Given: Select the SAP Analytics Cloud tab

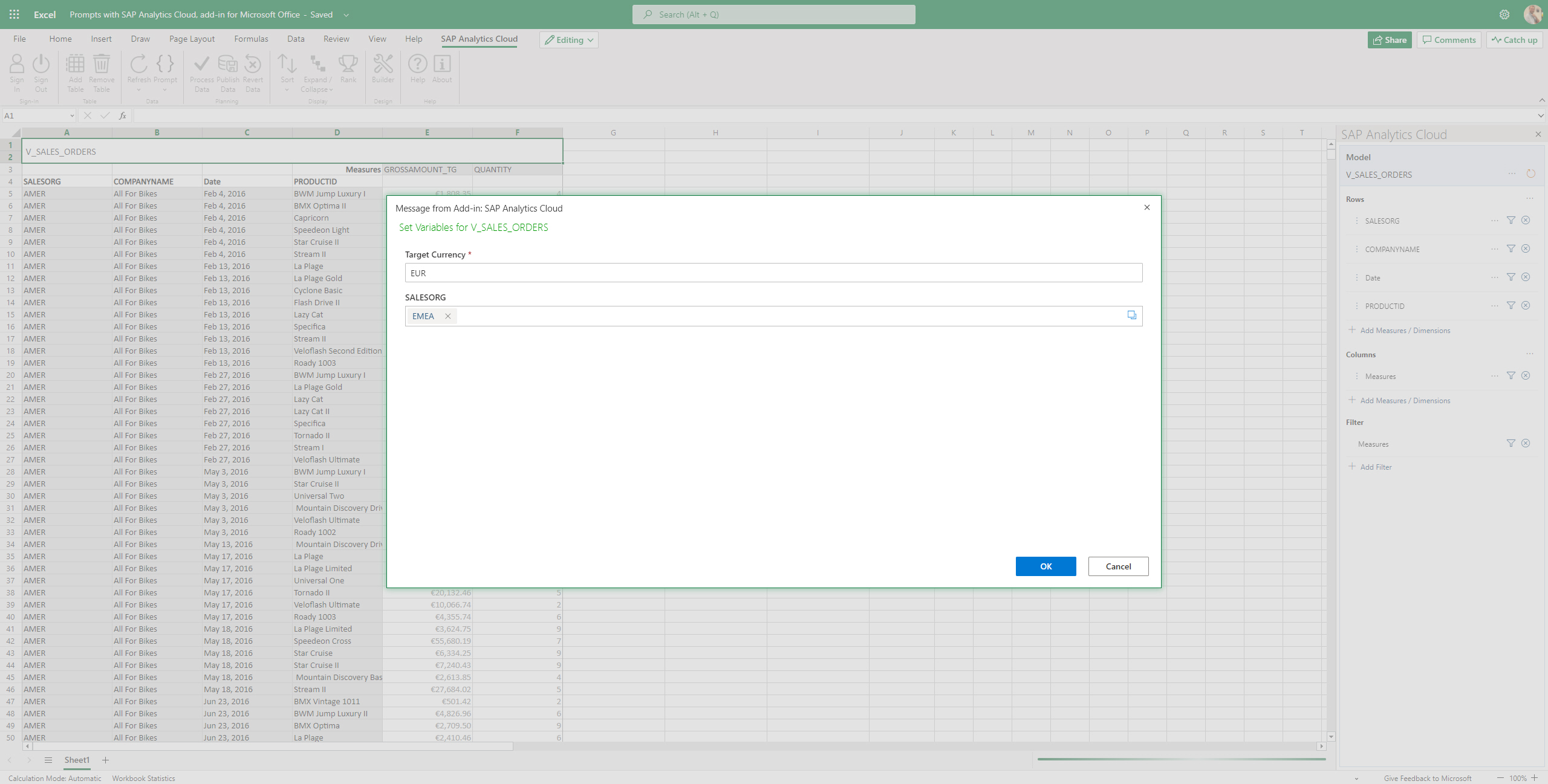Looking at the screenshot, I should pyautogui.click(x=479, y=39).
